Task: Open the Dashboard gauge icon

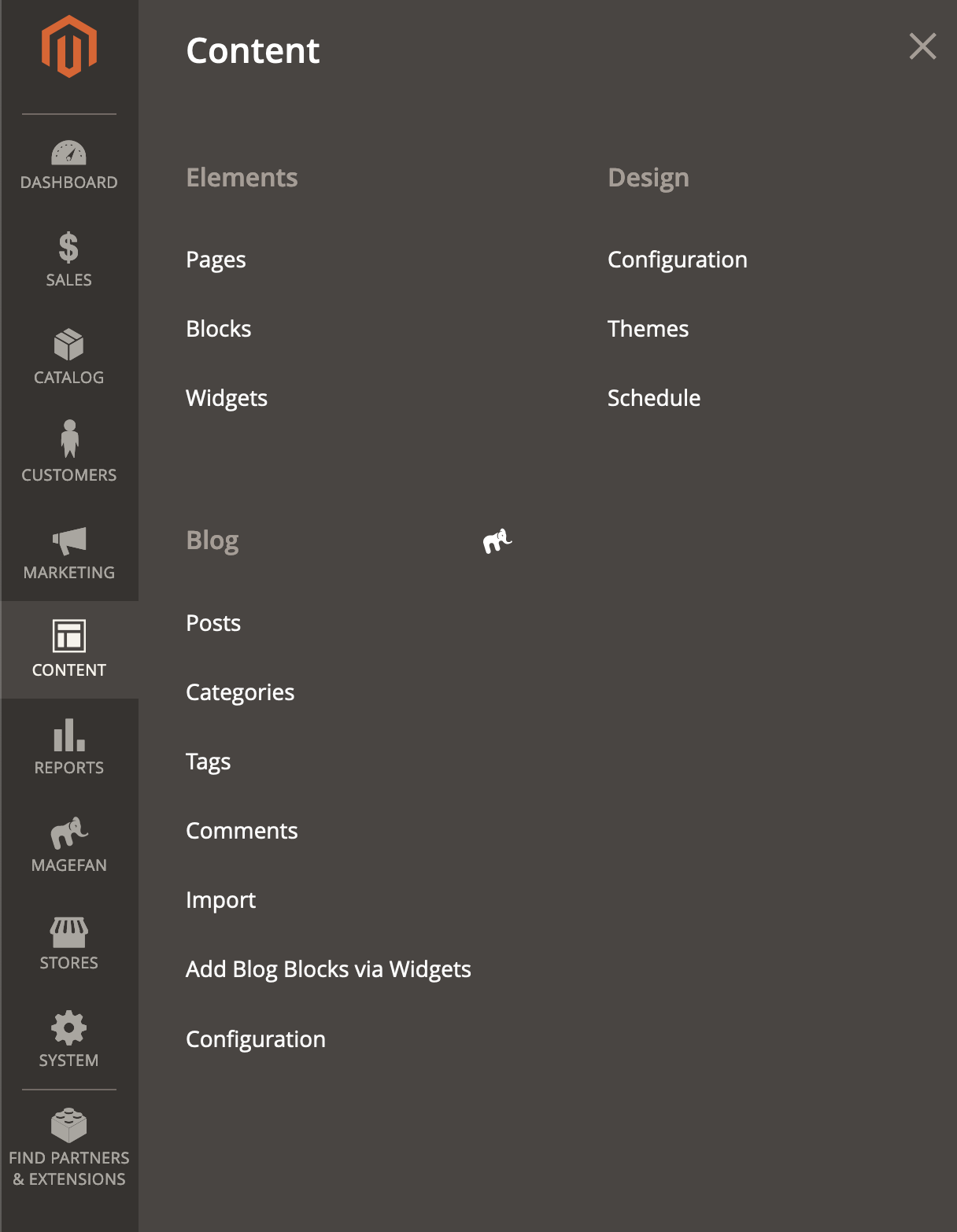Action: 69,153
